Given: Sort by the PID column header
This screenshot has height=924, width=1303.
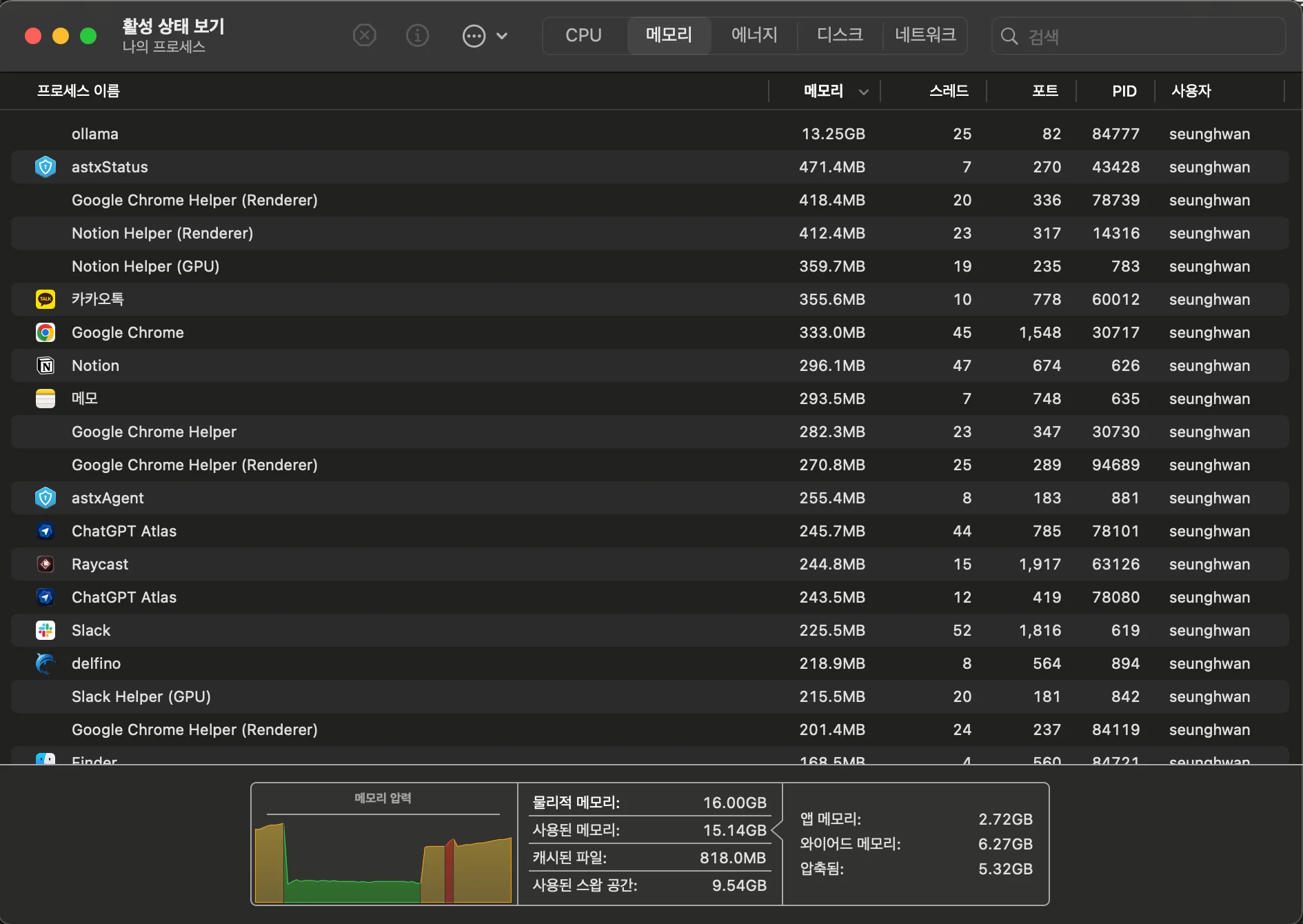Looking at the screenshot, I should coord(1124,91).
